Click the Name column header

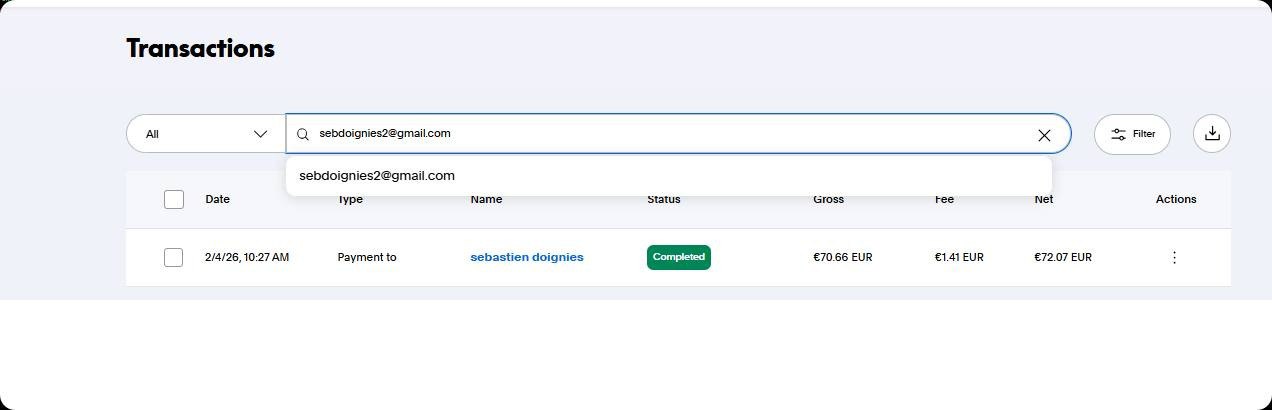point(486,199)
